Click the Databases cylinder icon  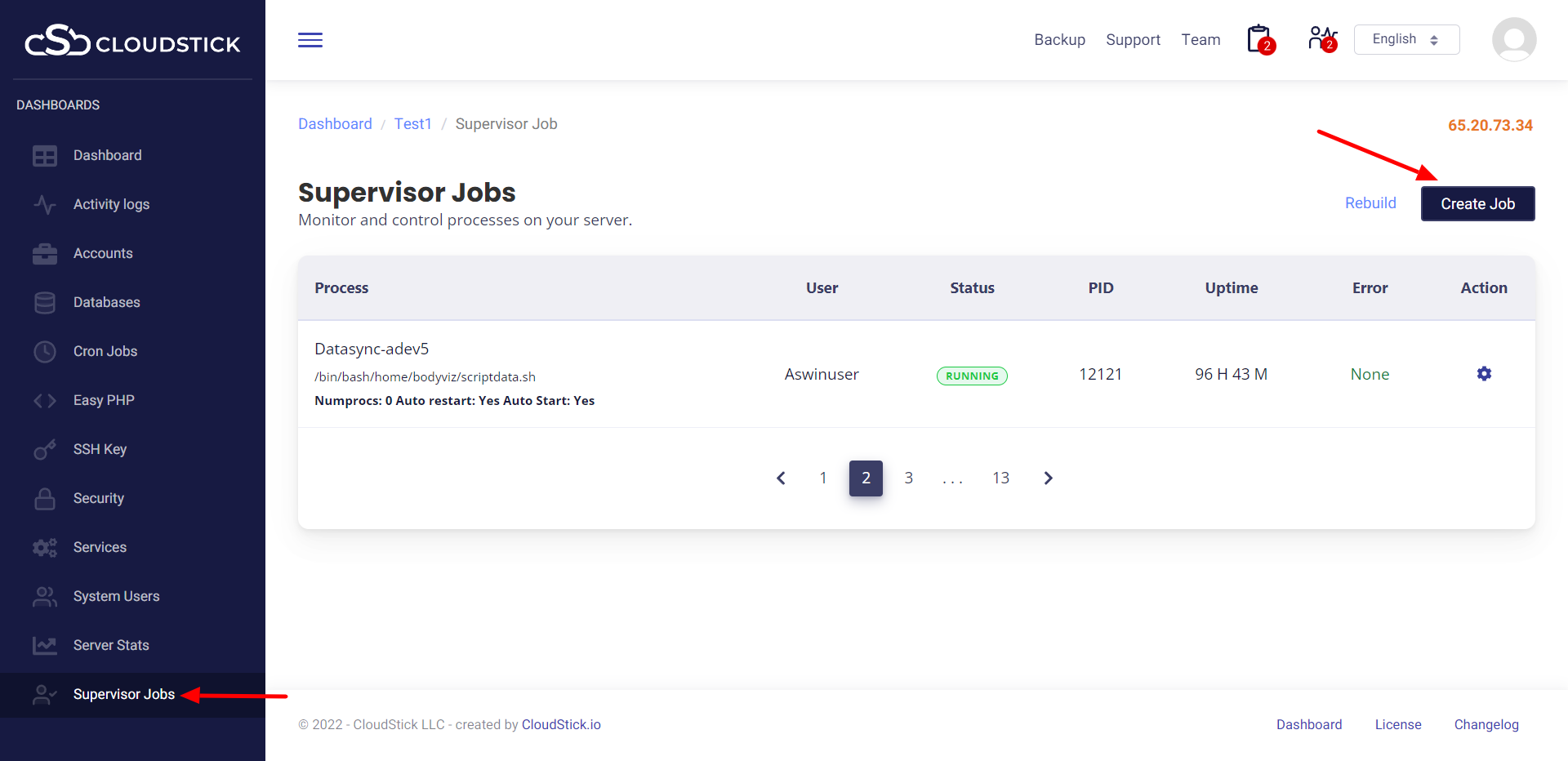coord(45,303)
